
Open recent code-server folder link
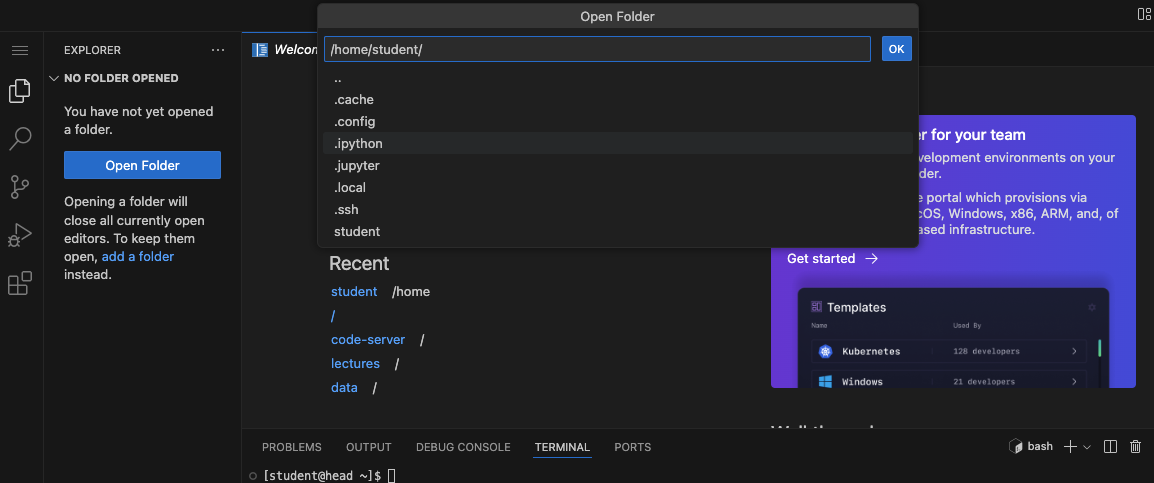(368, 340)
